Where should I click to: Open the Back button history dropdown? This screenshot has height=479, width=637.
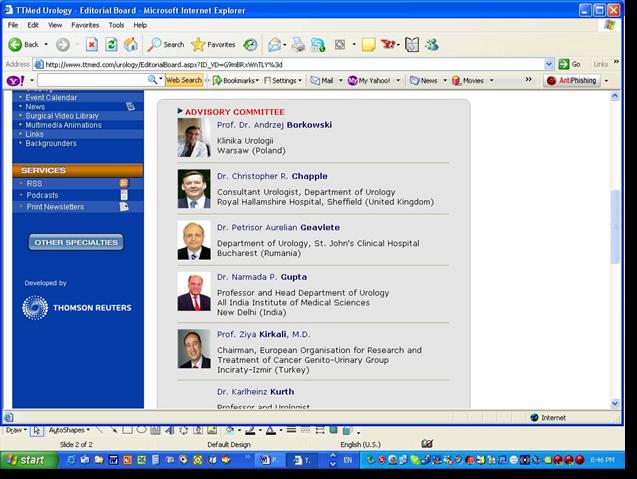tap(46, 44)
